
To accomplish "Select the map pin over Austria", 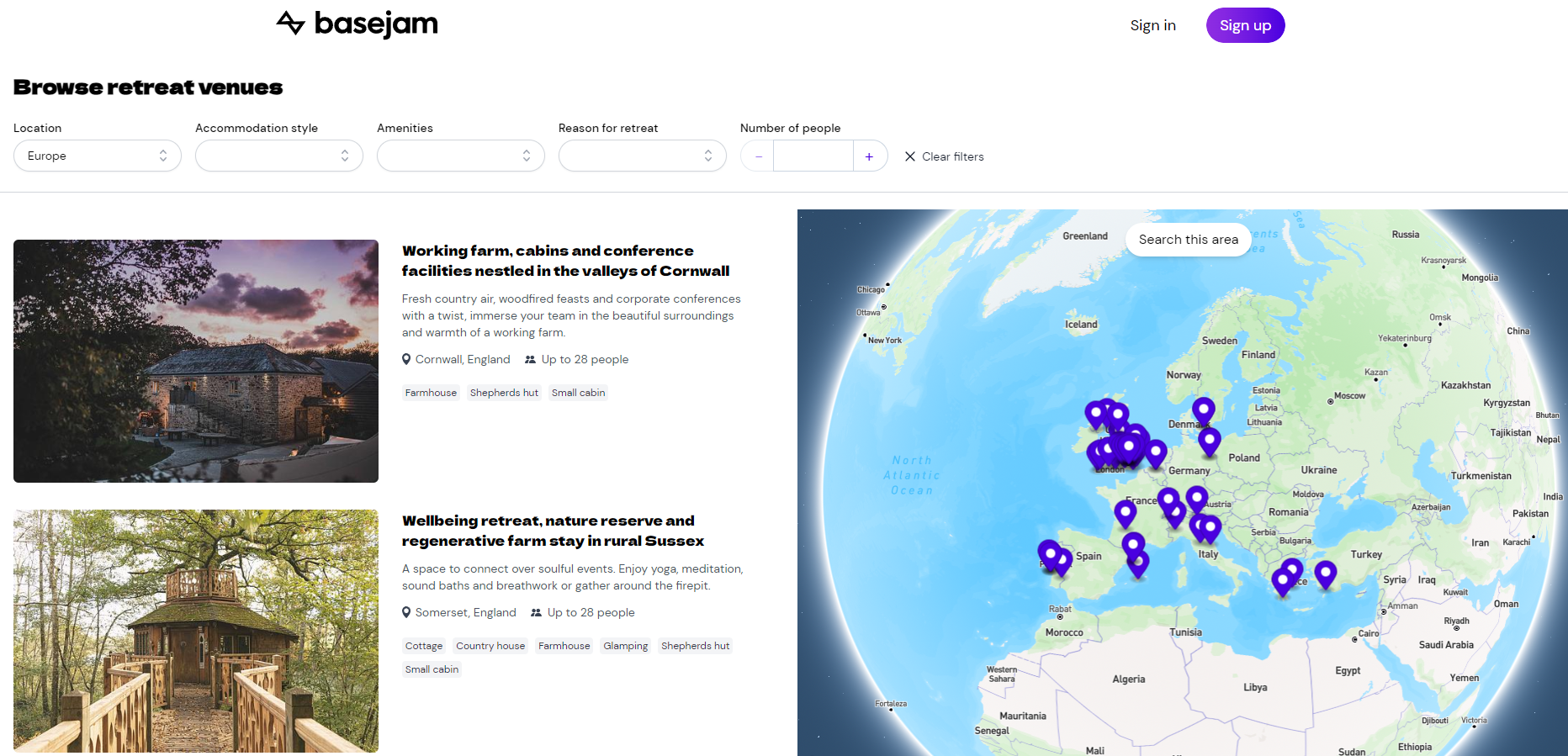I will pyautogui.click(x=1197, y=500).
